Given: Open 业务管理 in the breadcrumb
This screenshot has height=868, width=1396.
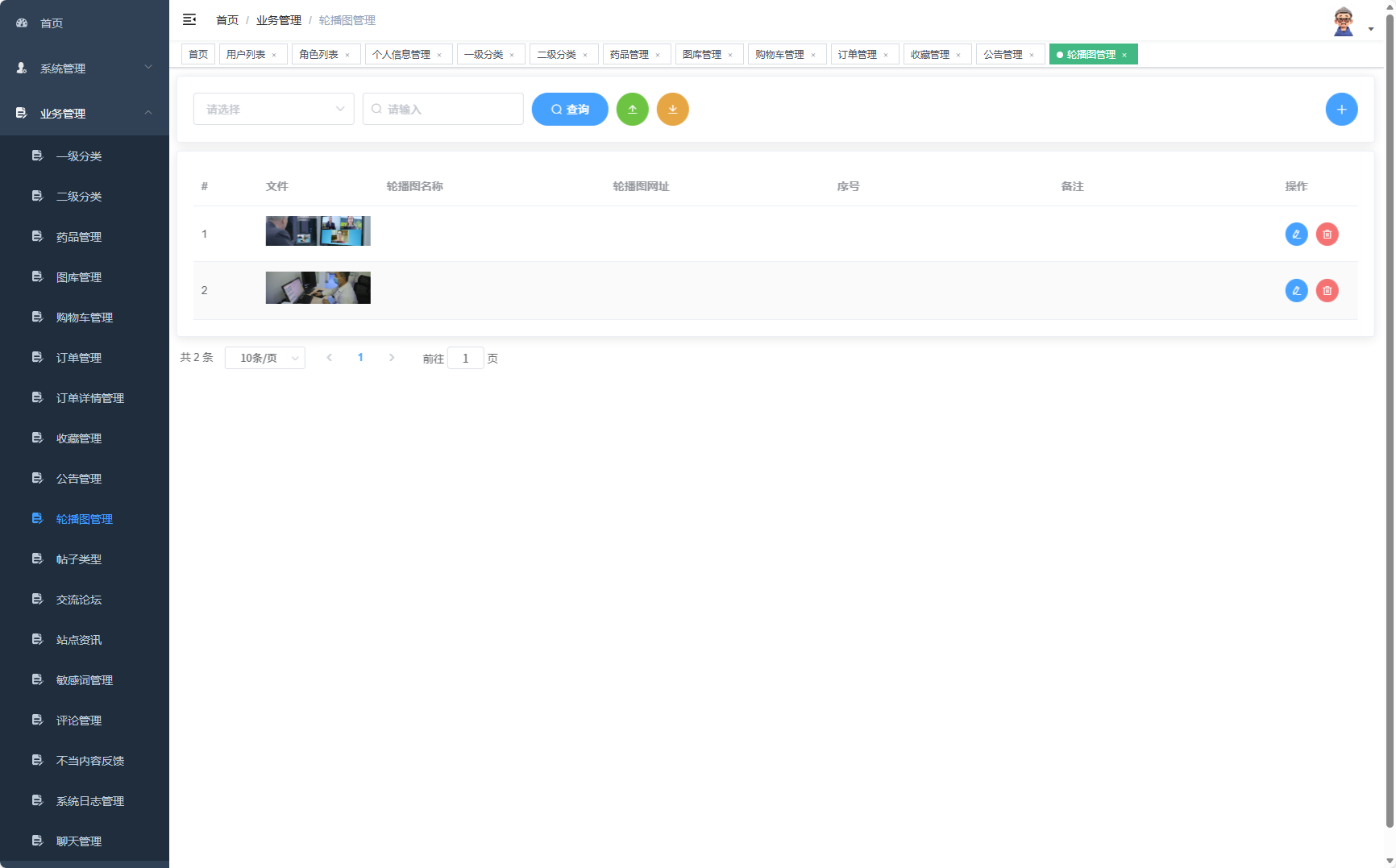Looking at the screenshot, I should 278,19.
